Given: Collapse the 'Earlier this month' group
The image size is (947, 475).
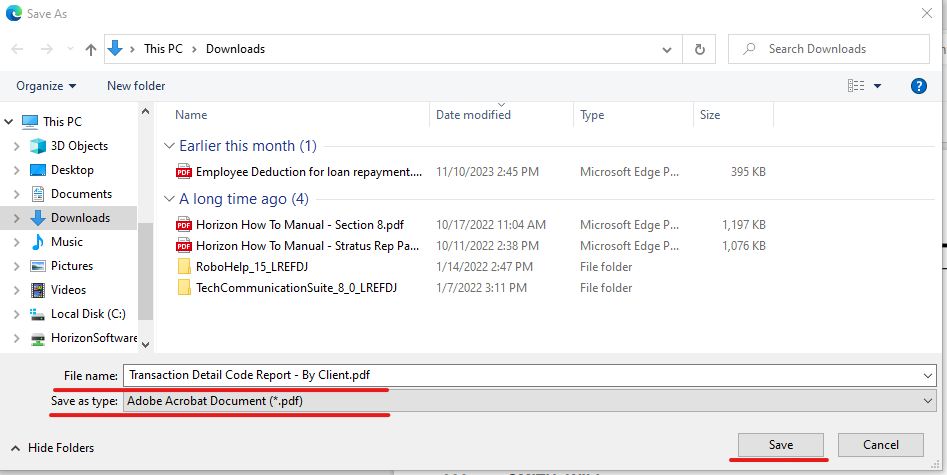Looking at the screenshot, I should click(169, 146).
